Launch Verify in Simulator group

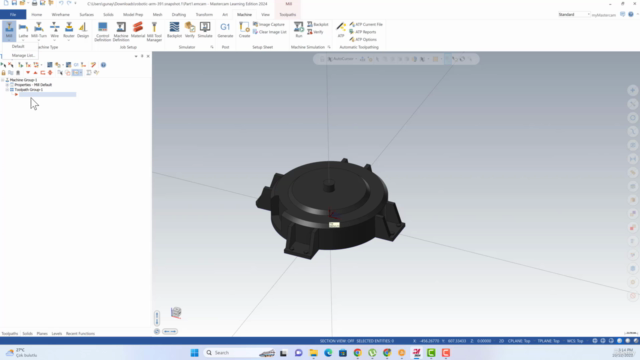pos(190,31)
